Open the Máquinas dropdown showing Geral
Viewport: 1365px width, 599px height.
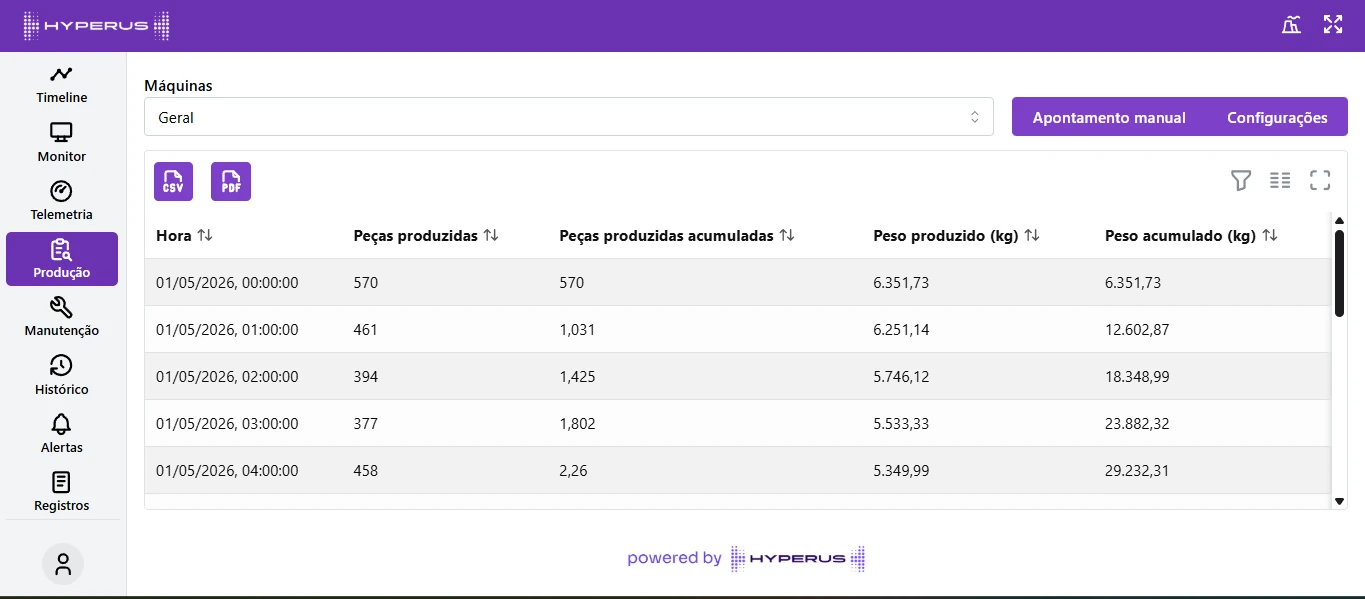click(x=569, y=117)
